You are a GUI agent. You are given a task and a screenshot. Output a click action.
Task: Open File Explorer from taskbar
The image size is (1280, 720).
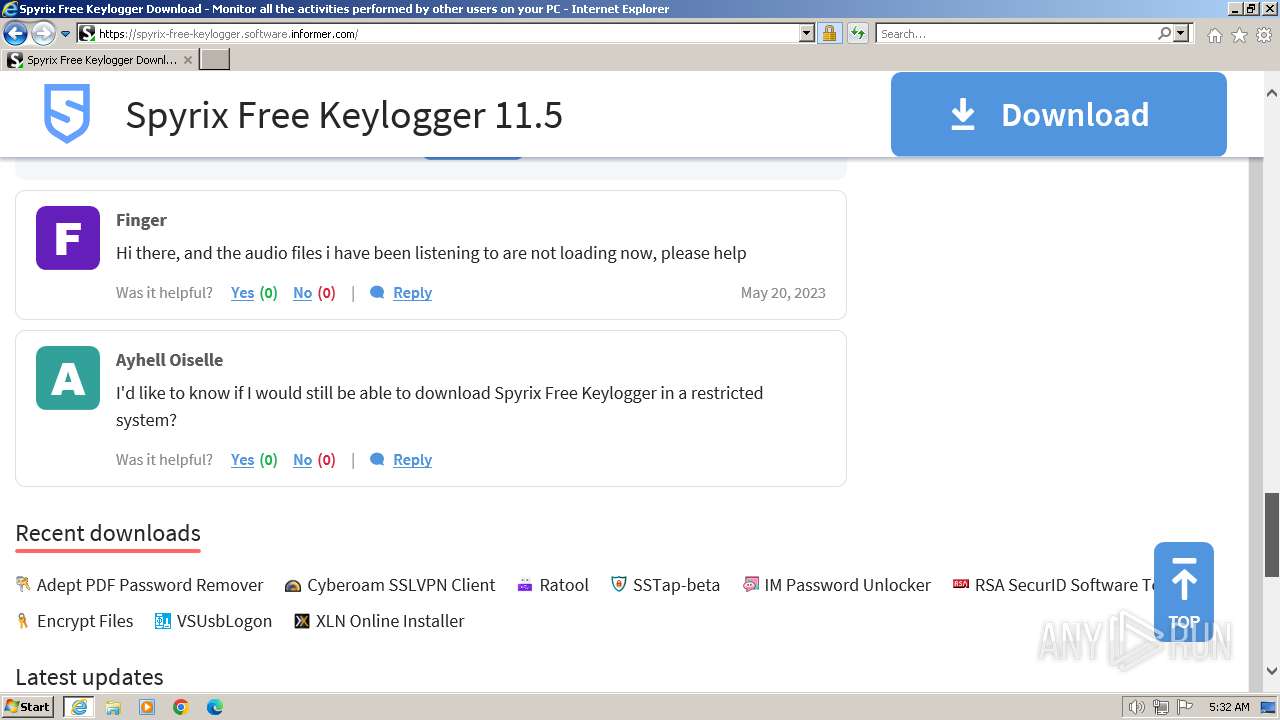[x=113, y=707]
